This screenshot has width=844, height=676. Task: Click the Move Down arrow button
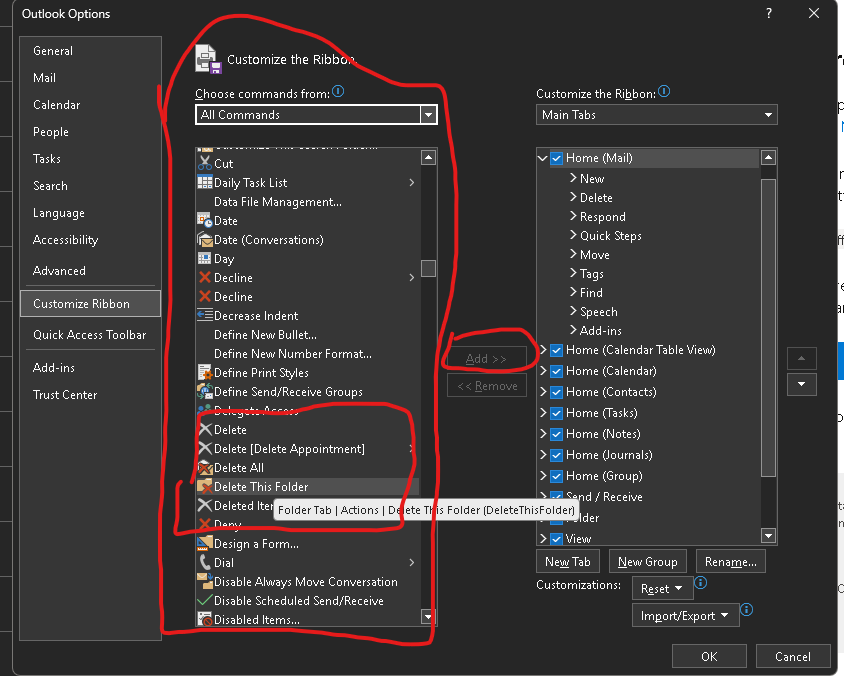click(x=801, y=384)
